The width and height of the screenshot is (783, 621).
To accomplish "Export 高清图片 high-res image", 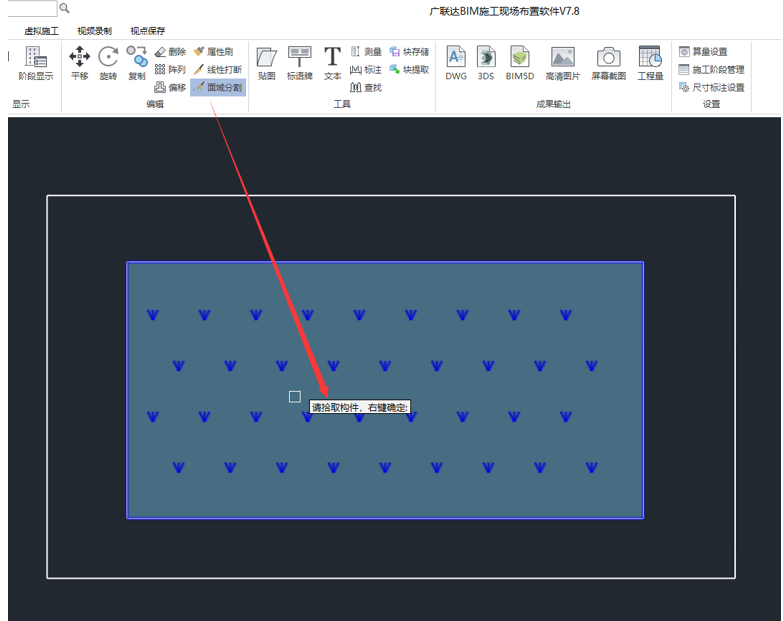I will pos(563,63).
